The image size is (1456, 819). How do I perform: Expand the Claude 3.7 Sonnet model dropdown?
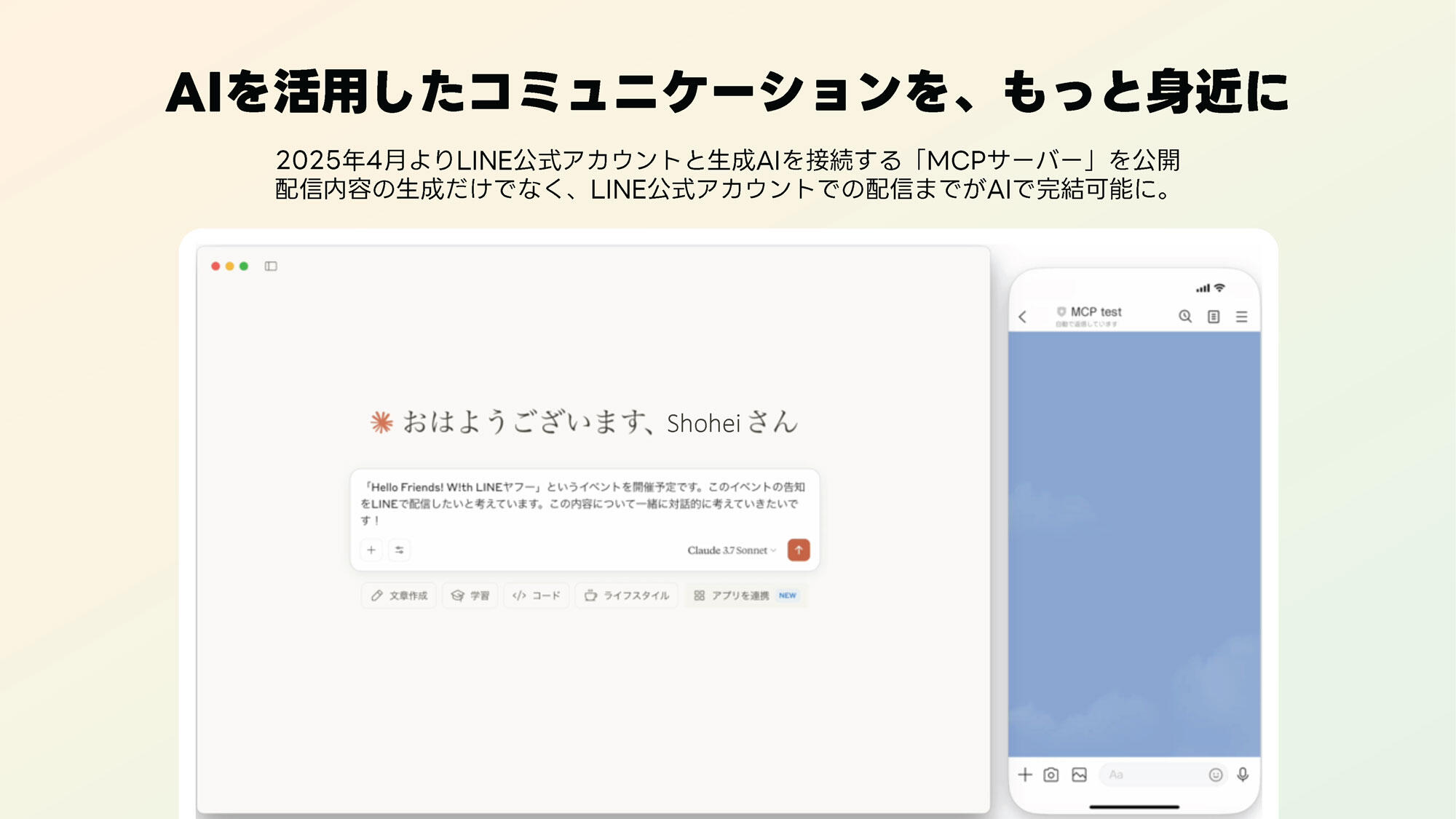tap(731, 550)
